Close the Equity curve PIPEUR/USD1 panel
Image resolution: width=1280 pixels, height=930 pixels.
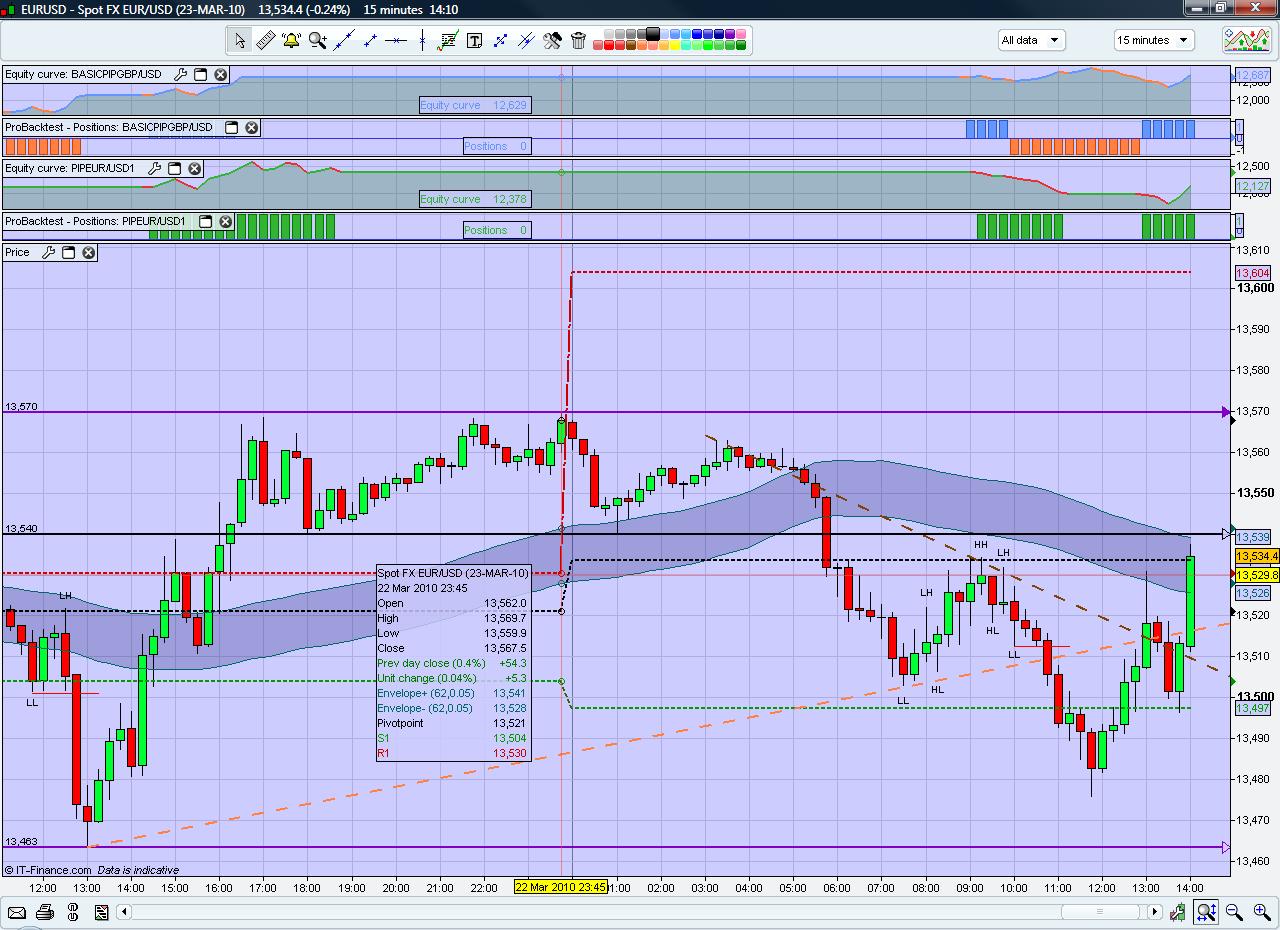coord(195,169)
